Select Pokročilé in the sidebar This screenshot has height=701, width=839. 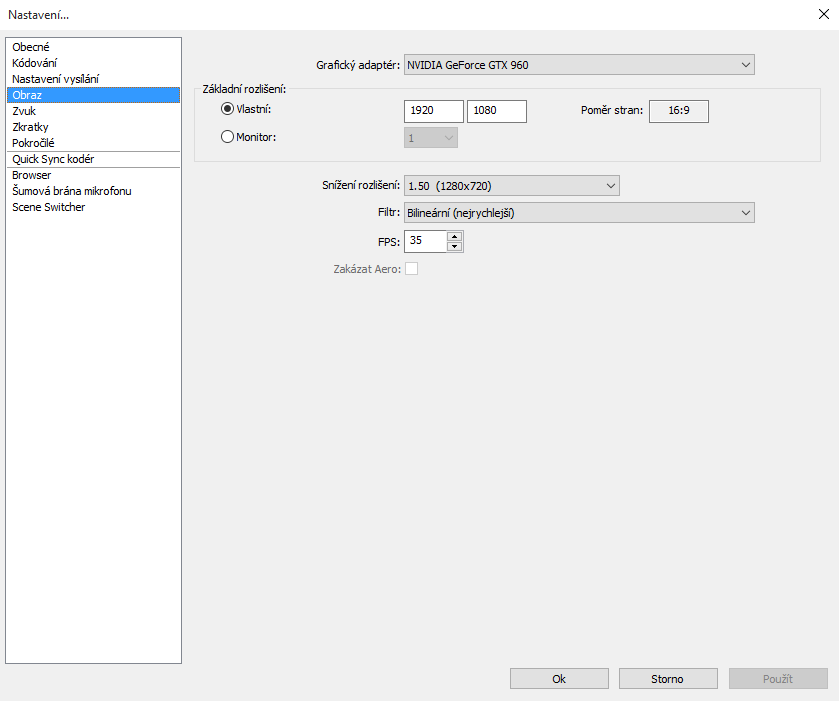click(x=33, y=143)
